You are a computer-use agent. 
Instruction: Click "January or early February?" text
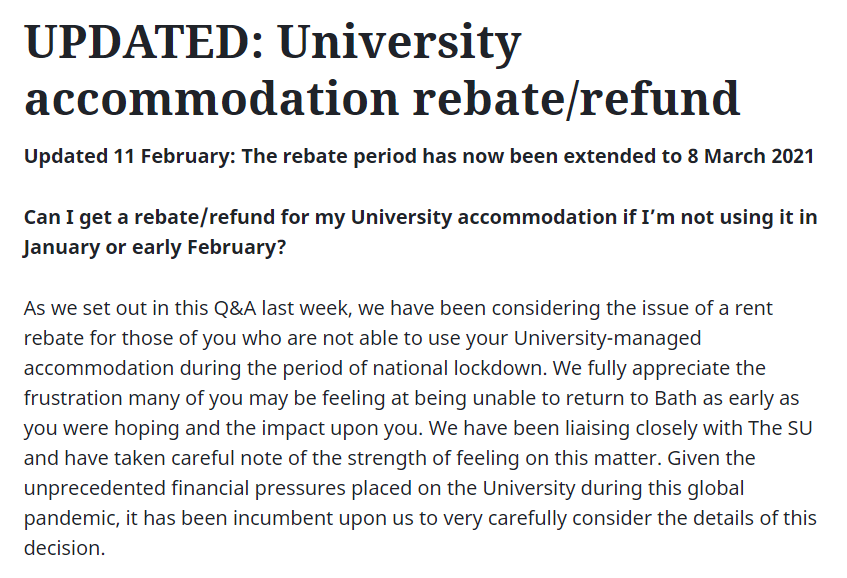click(155, 247)
